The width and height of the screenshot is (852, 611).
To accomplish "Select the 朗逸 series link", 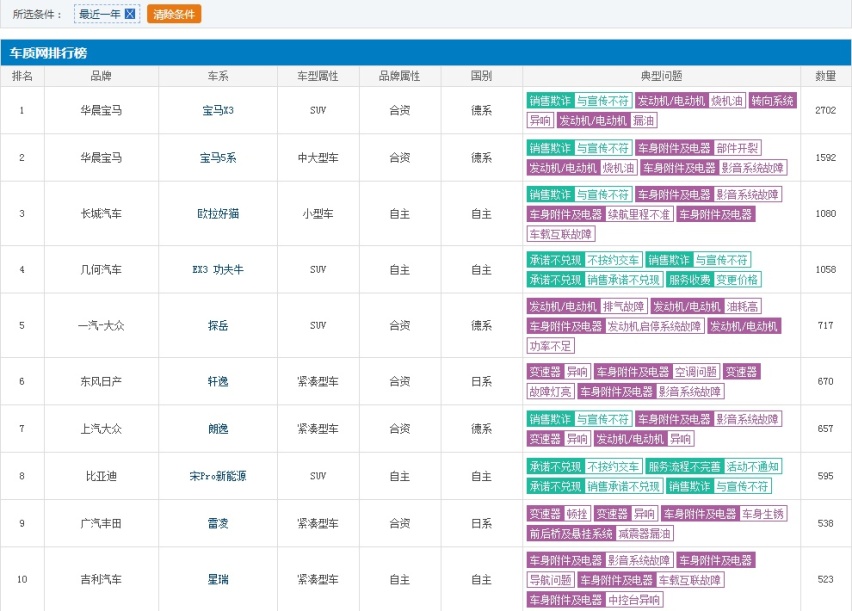I will click(218, 429).
